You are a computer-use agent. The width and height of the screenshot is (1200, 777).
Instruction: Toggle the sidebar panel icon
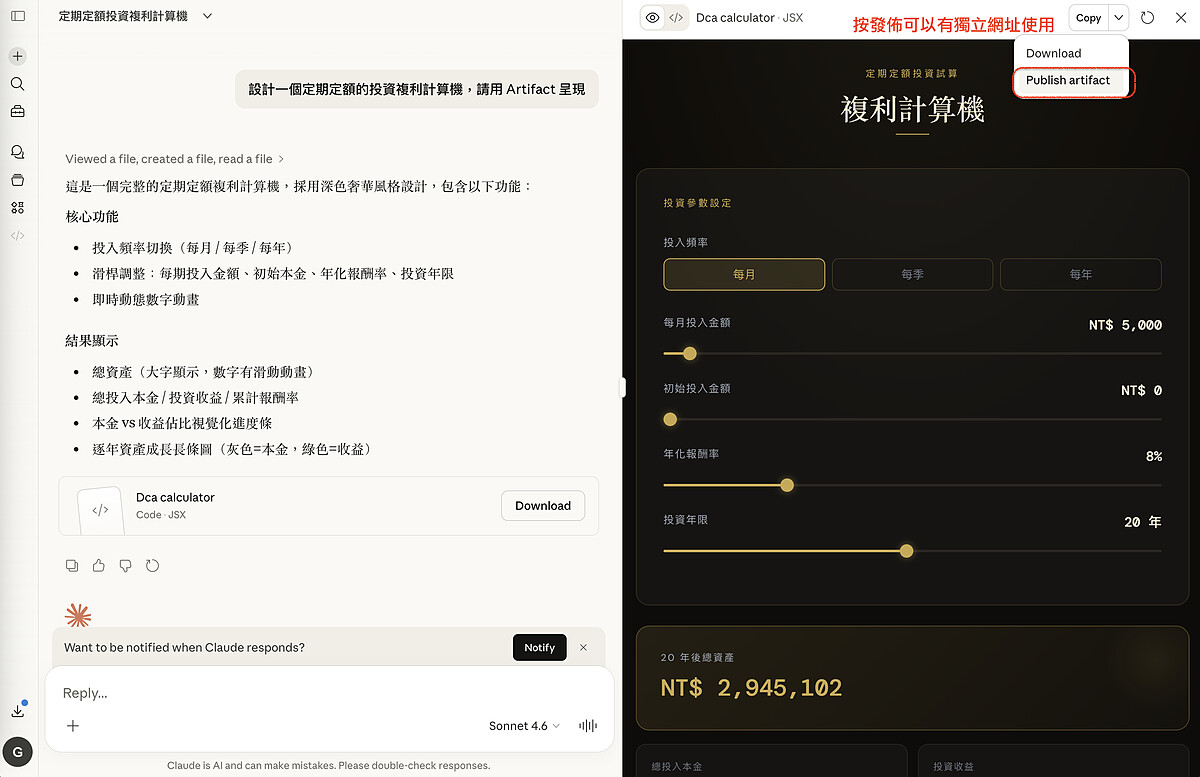pyautogui.click(x=16, y=16)
